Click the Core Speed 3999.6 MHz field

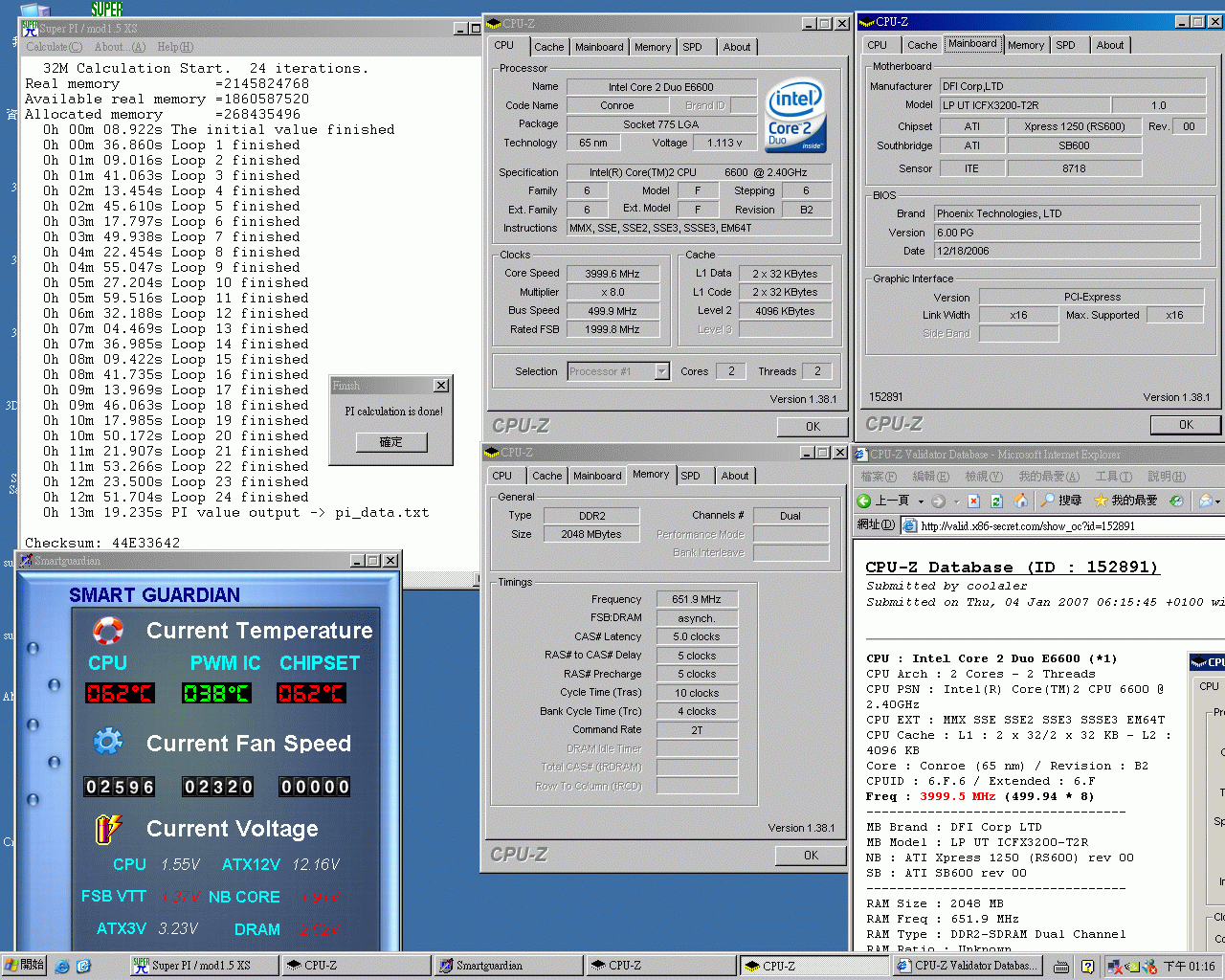pyautogui.click(x=612, y=274)
